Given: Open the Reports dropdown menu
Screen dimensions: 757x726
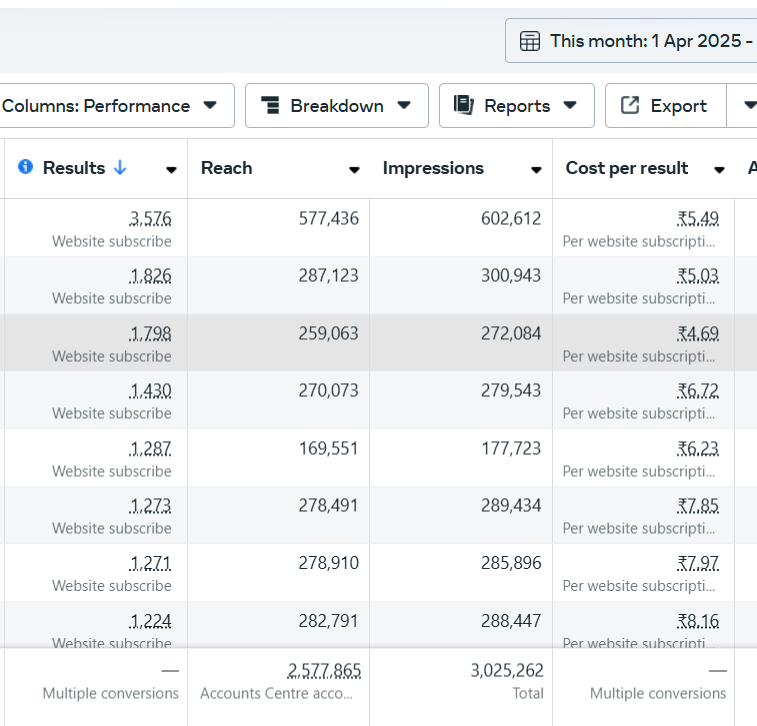Looking at the screenshot, I should coord(570,105).
